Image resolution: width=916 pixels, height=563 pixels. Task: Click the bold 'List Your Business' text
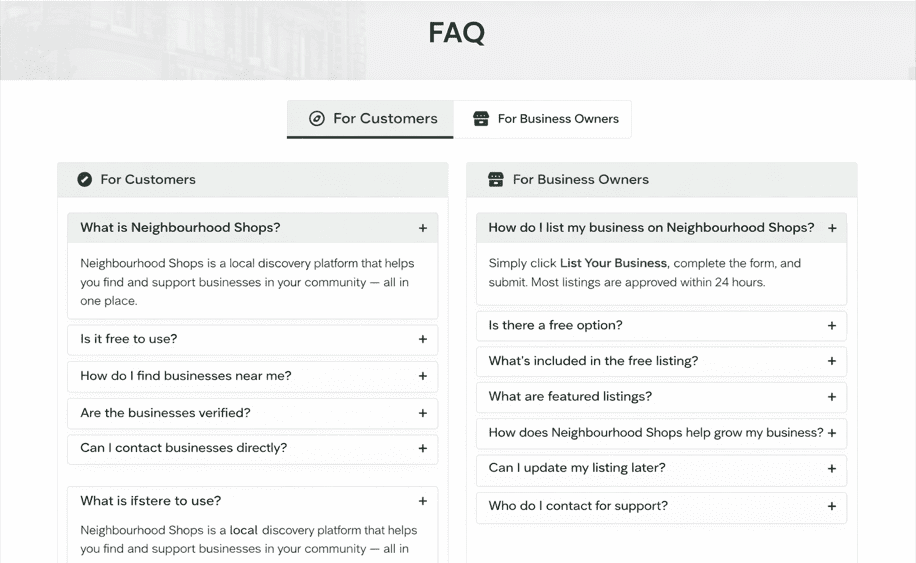click(613, 264)
